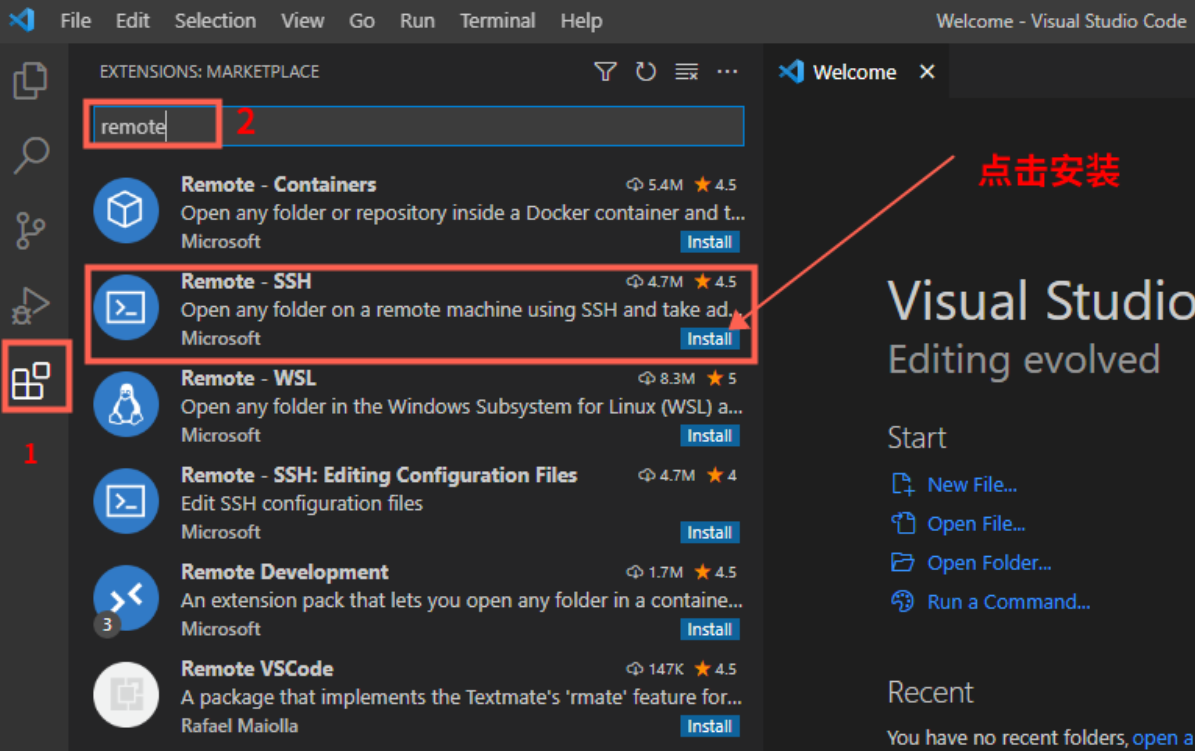Install the Remote - WSL extension

coord(710,435)
